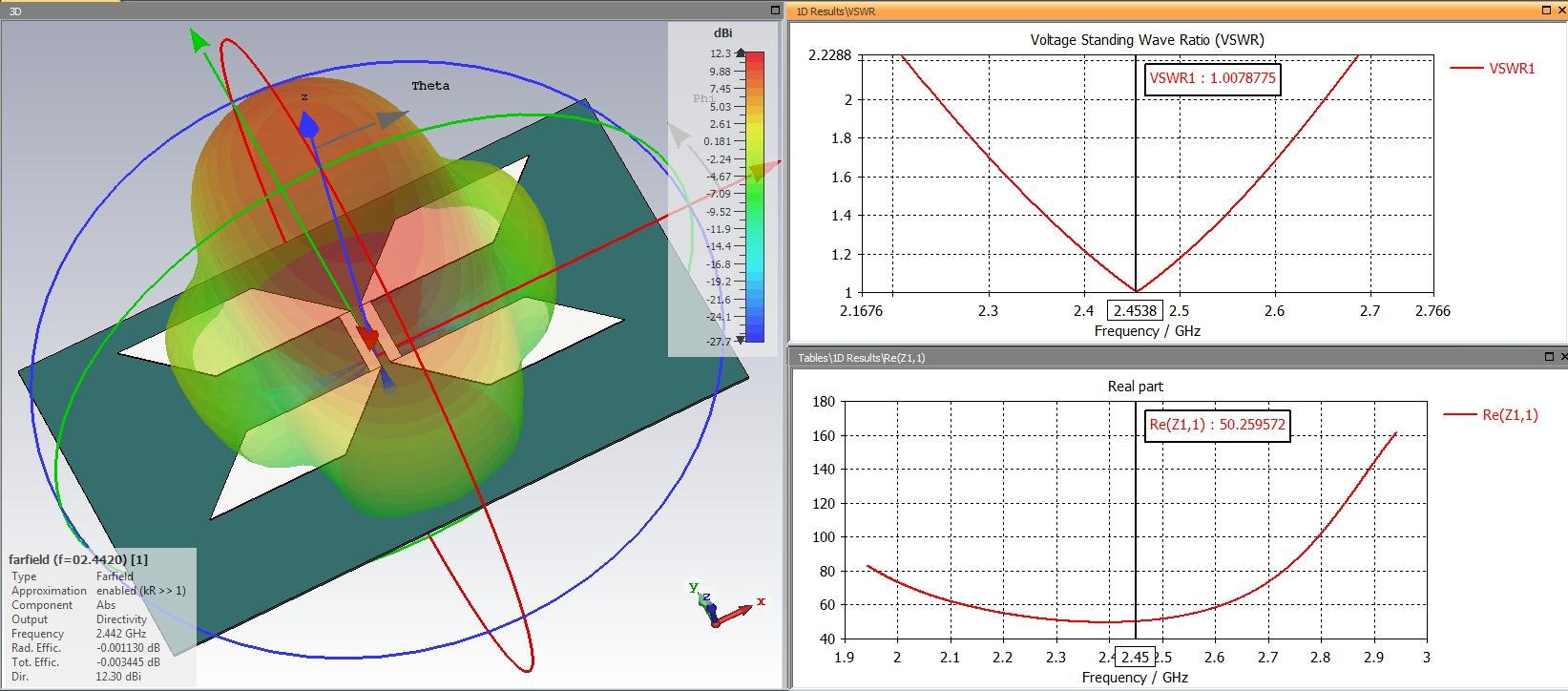Maximize the 3D view pane
This screenshot has height=691, width=1568.
point(775,10)
